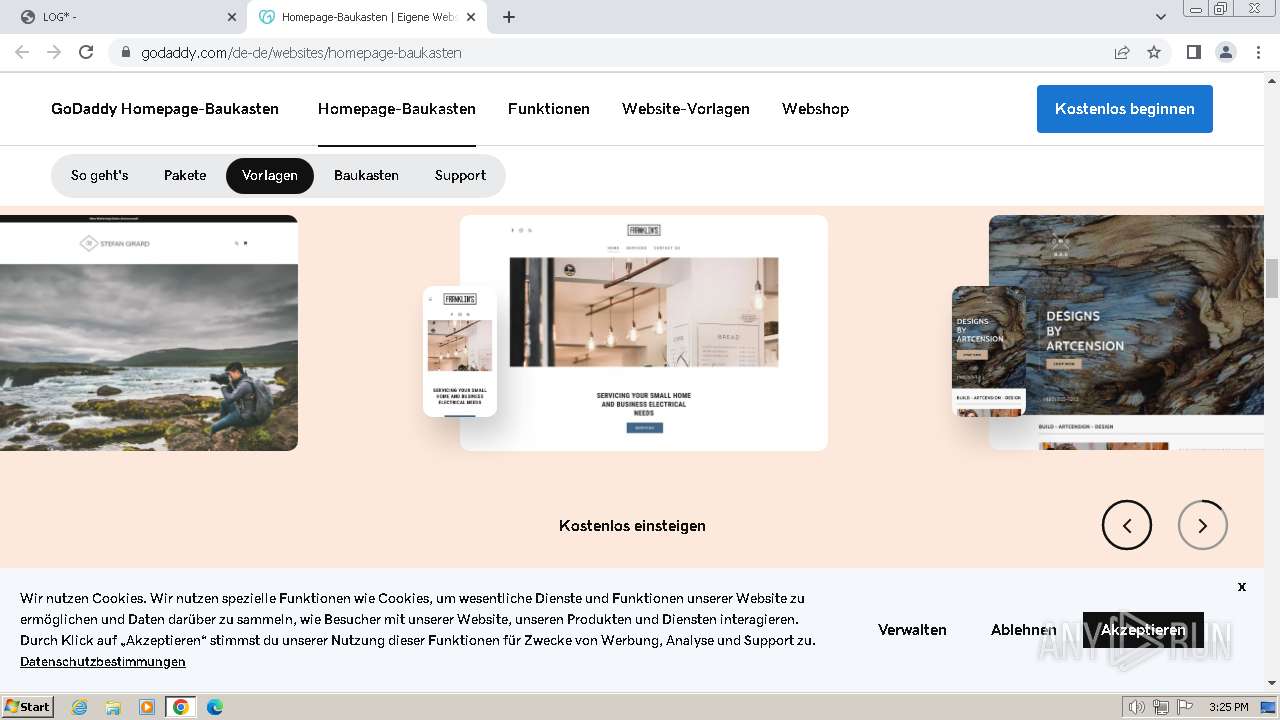This screenshot has width=1280, height=720.
Task: Open the Stefan Girard photographer template
Action: coord(149,333)
